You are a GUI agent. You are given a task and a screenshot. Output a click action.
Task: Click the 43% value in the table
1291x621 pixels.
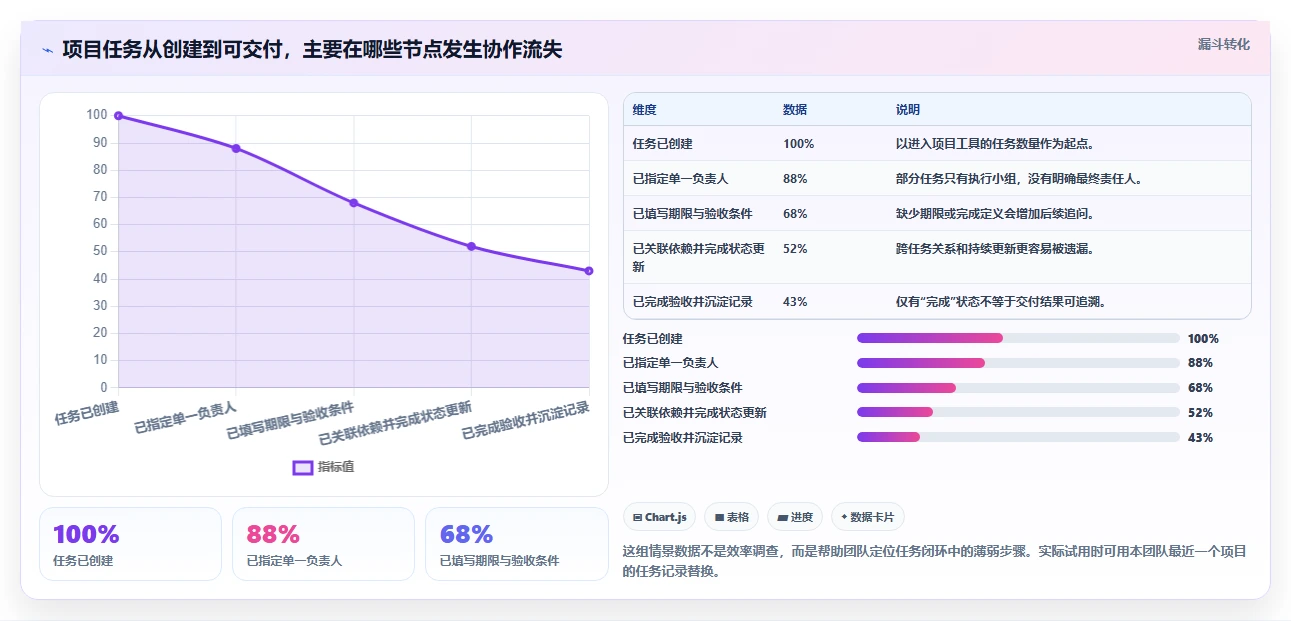[795, 302]
